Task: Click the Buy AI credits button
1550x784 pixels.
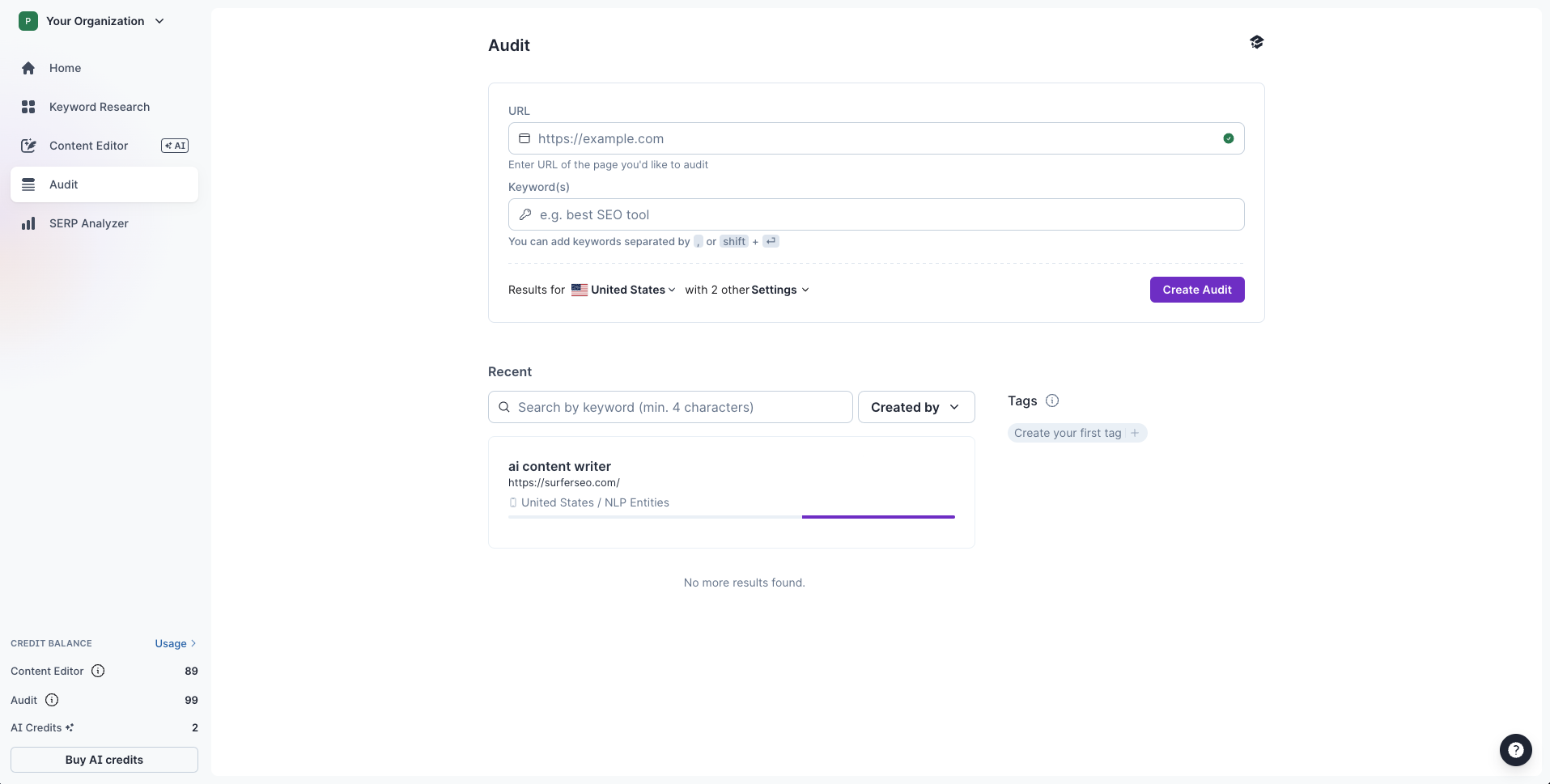Action: point(104,760)
